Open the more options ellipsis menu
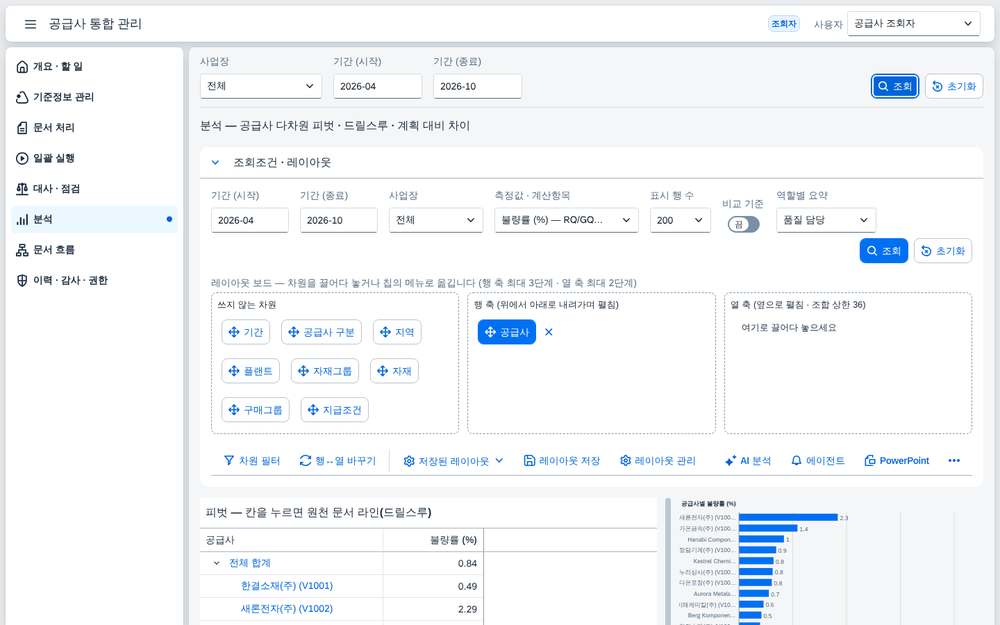Viewport: 1000px width, 625px height. point(954,460)
